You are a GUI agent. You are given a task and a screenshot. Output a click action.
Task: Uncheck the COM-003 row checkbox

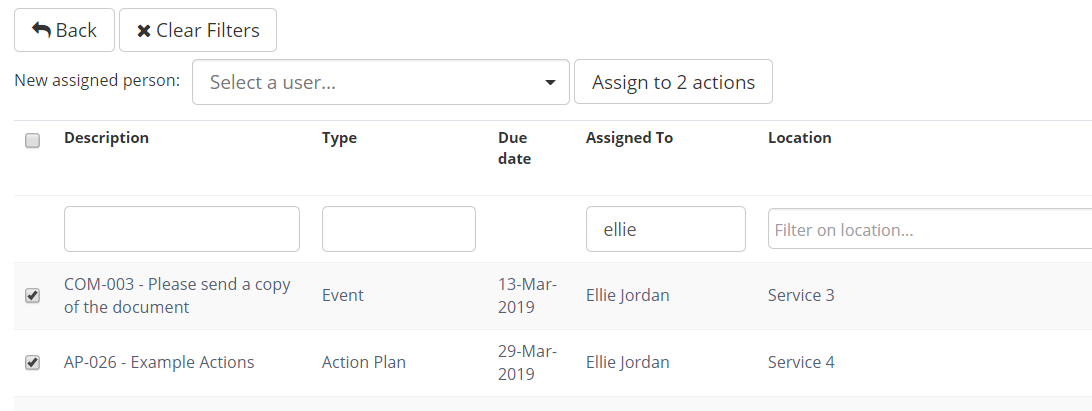(32, 296)
